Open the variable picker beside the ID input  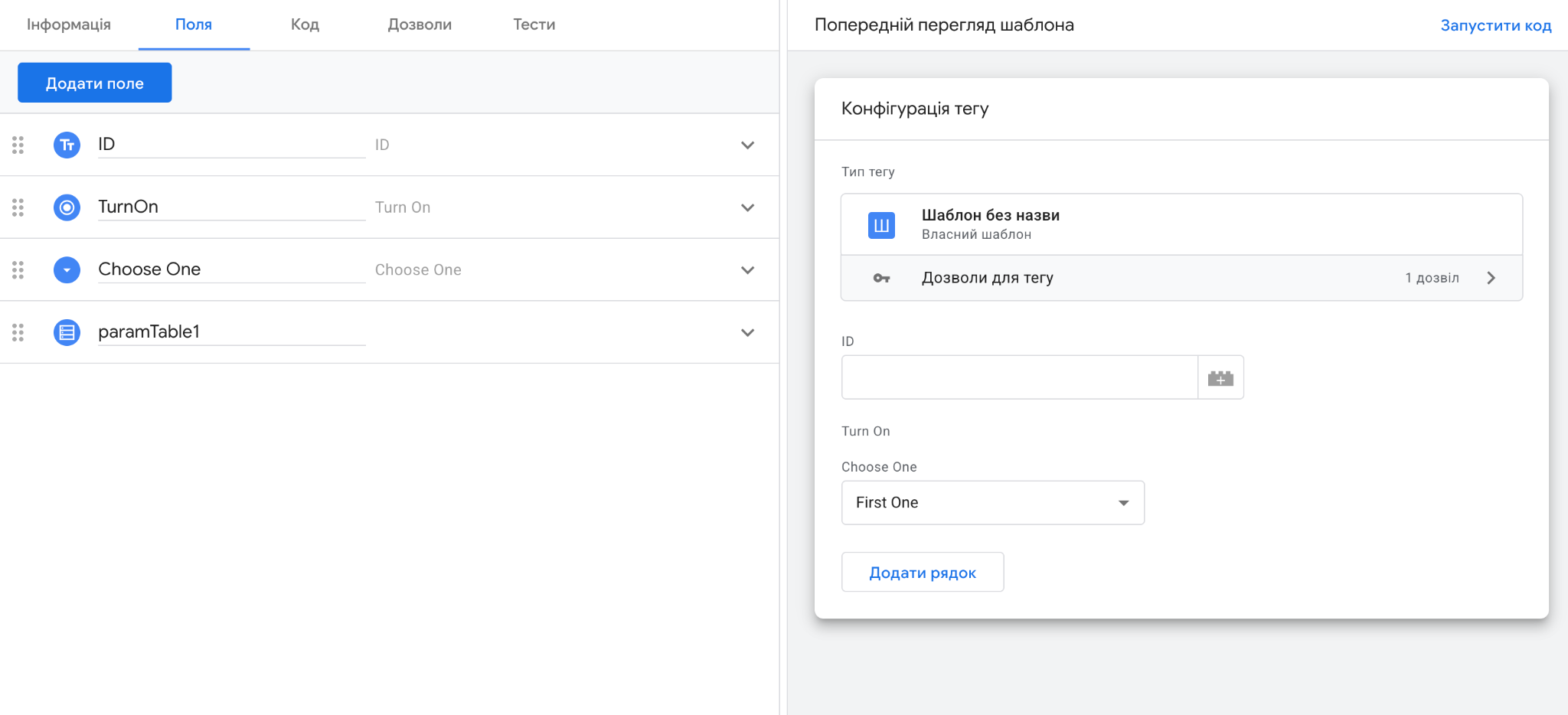(x=1220, y=377)
